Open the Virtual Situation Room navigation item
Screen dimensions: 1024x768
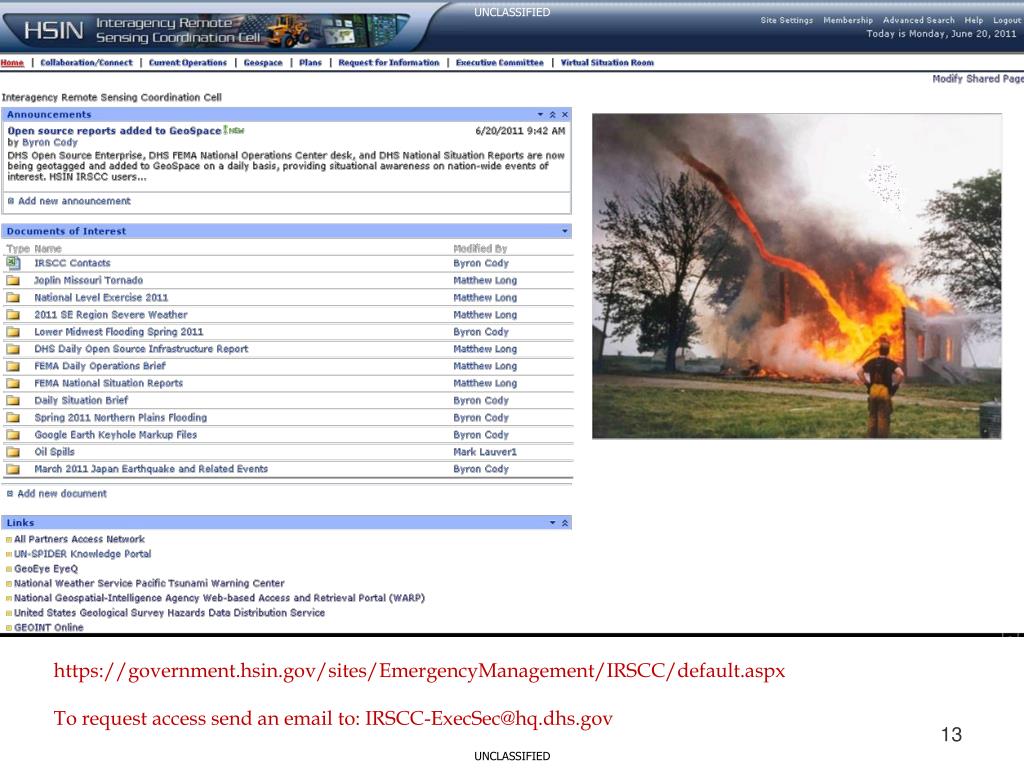click(607, 63)
